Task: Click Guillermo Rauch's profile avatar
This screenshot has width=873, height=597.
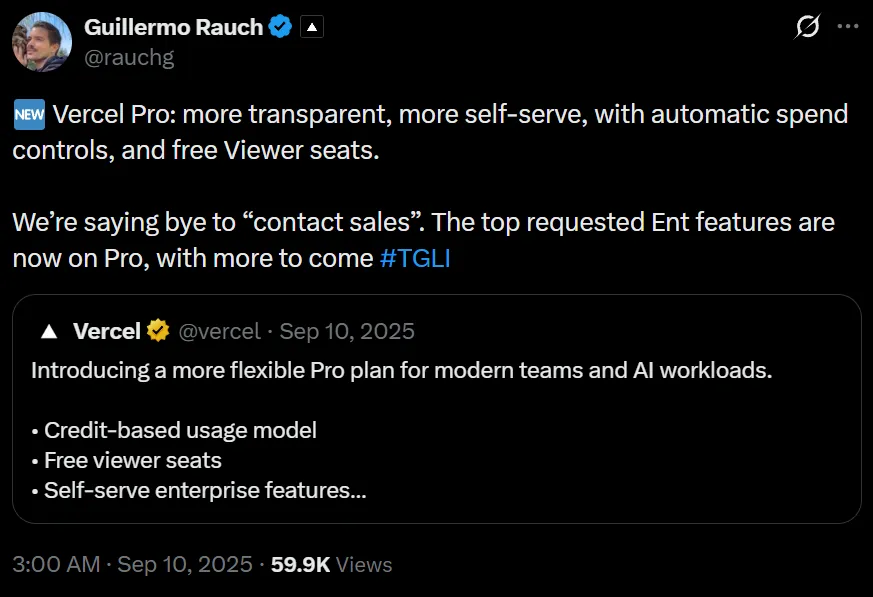Action: point(41,42)
